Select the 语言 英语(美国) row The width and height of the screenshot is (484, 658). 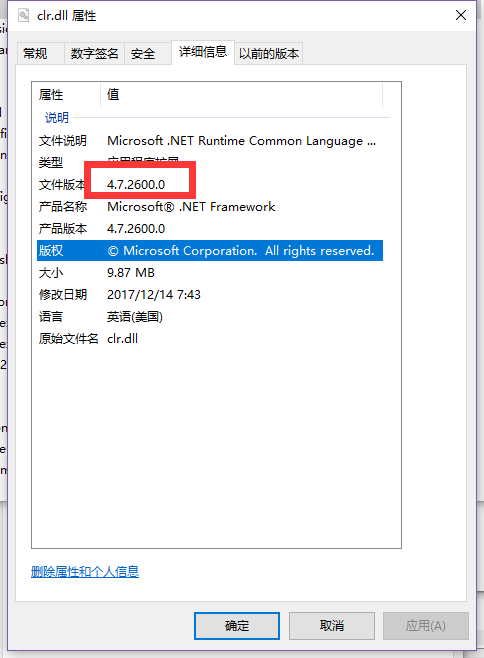point(210,316)
